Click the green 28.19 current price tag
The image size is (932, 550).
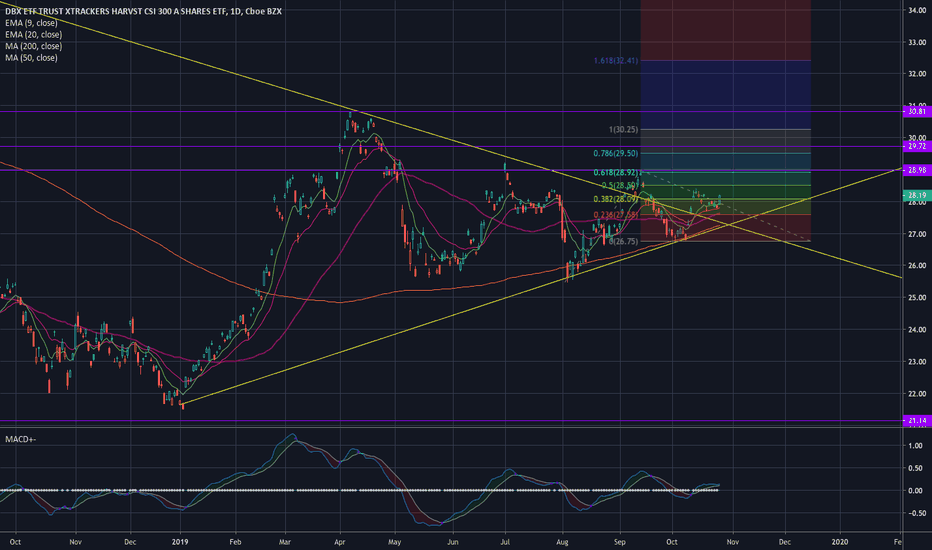(915, 195)
